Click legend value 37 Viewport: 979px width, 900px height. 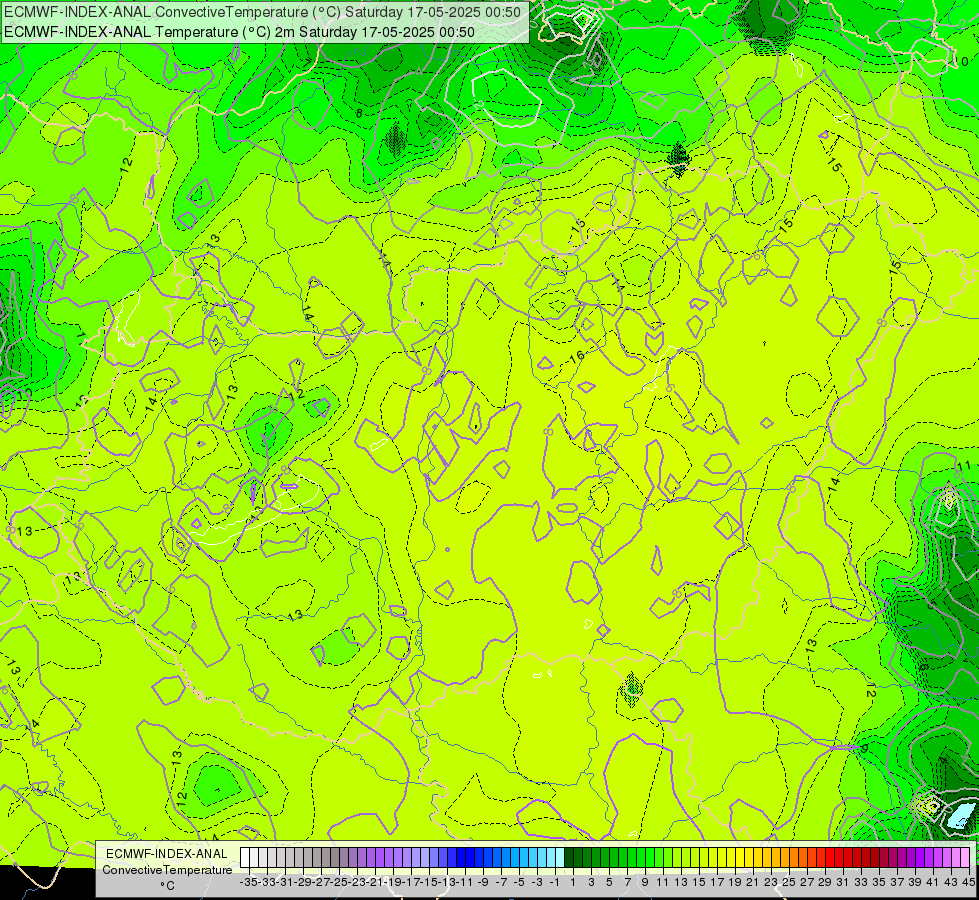coord(897,882)
